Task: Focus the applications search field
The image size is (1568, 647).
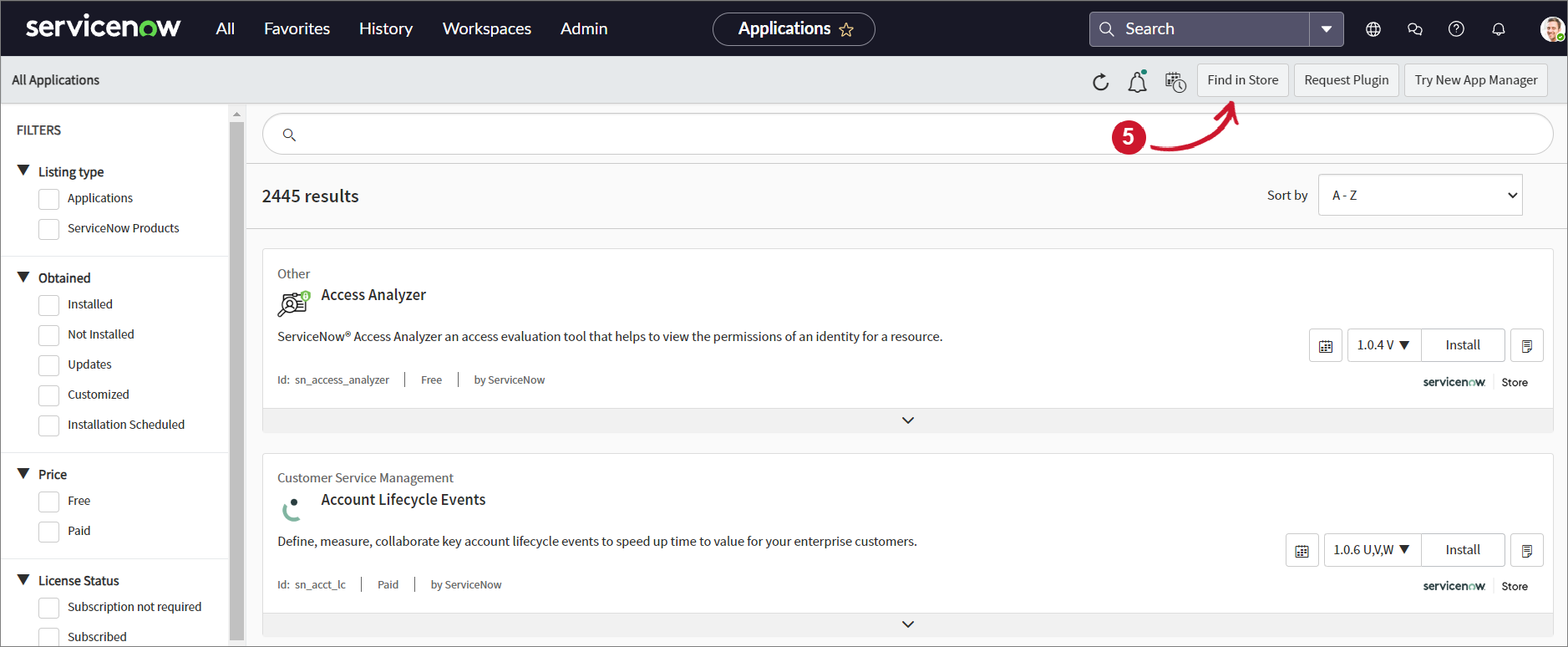Action: pos(908,134)
